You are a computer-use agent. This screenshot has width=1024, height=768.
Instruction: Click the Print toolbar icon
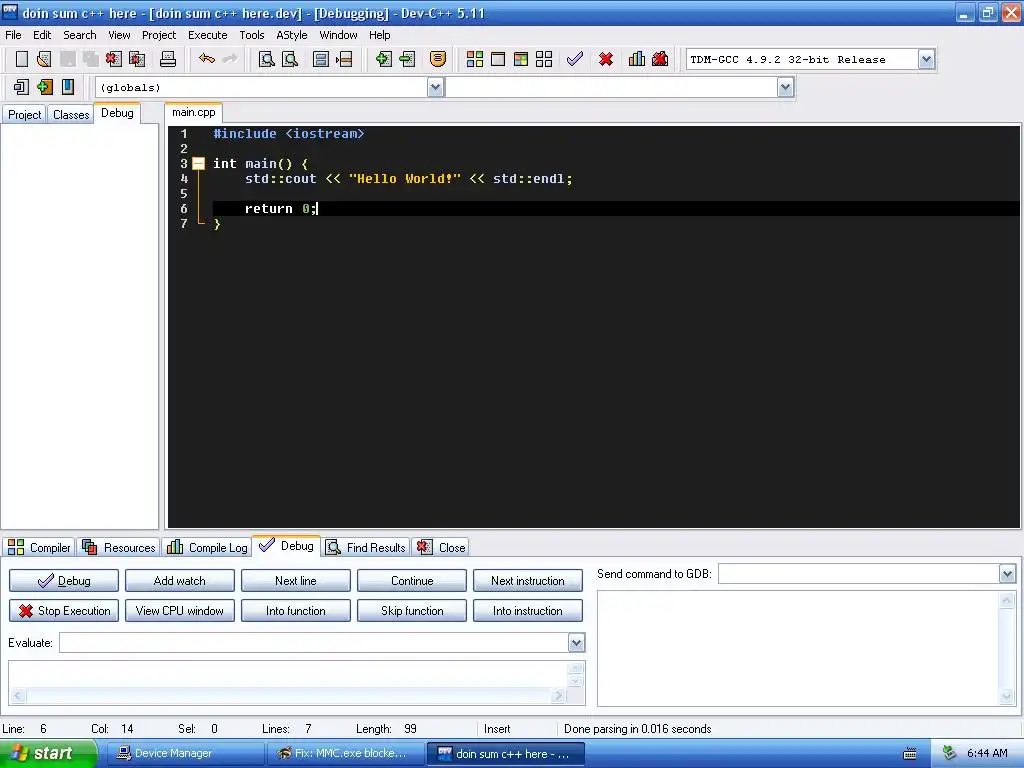click(x=168, y=59)
